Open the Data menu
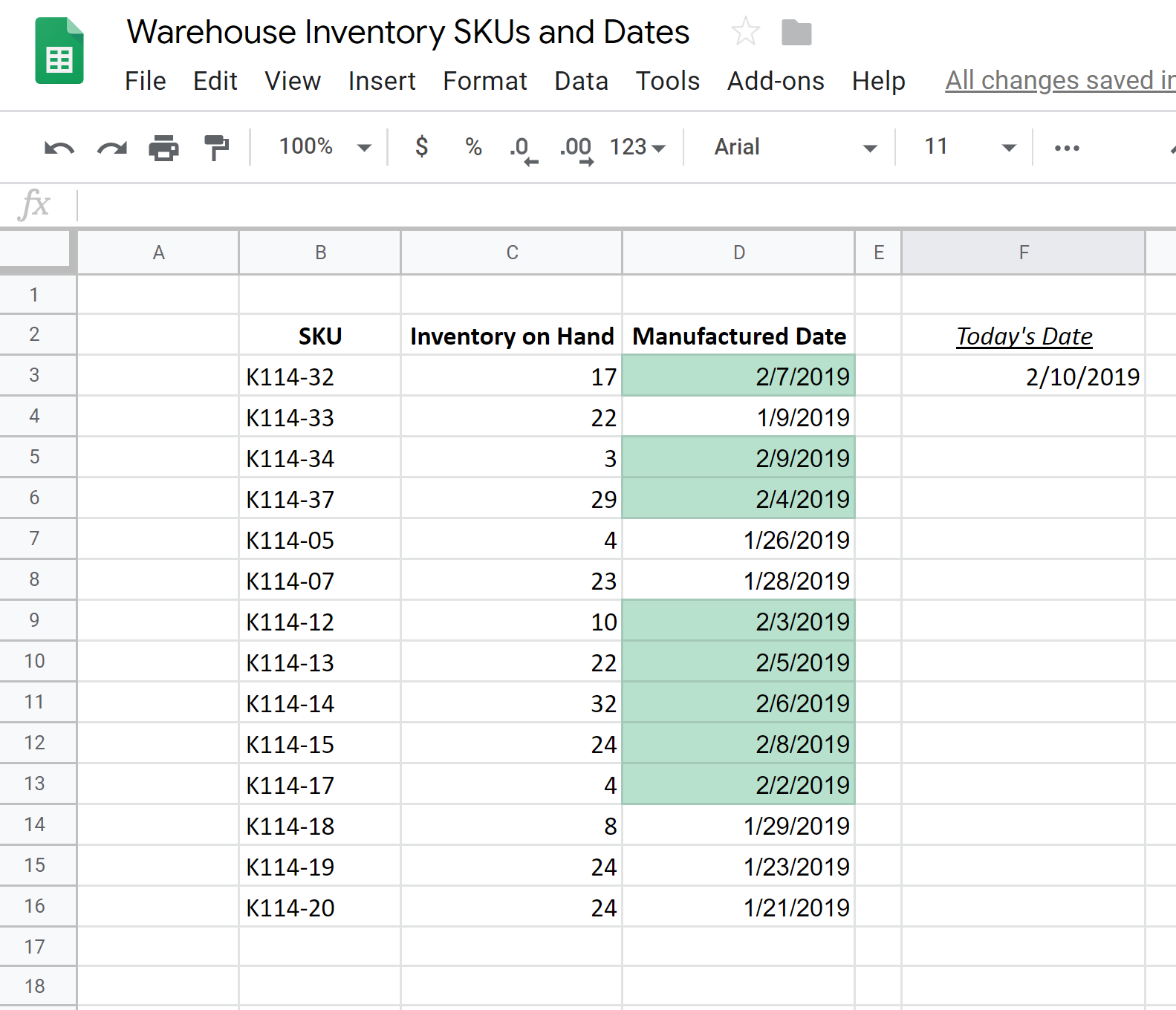The width and height of the screenshot is (1176, 1010). pyautogui.click(x=582, y=80)
